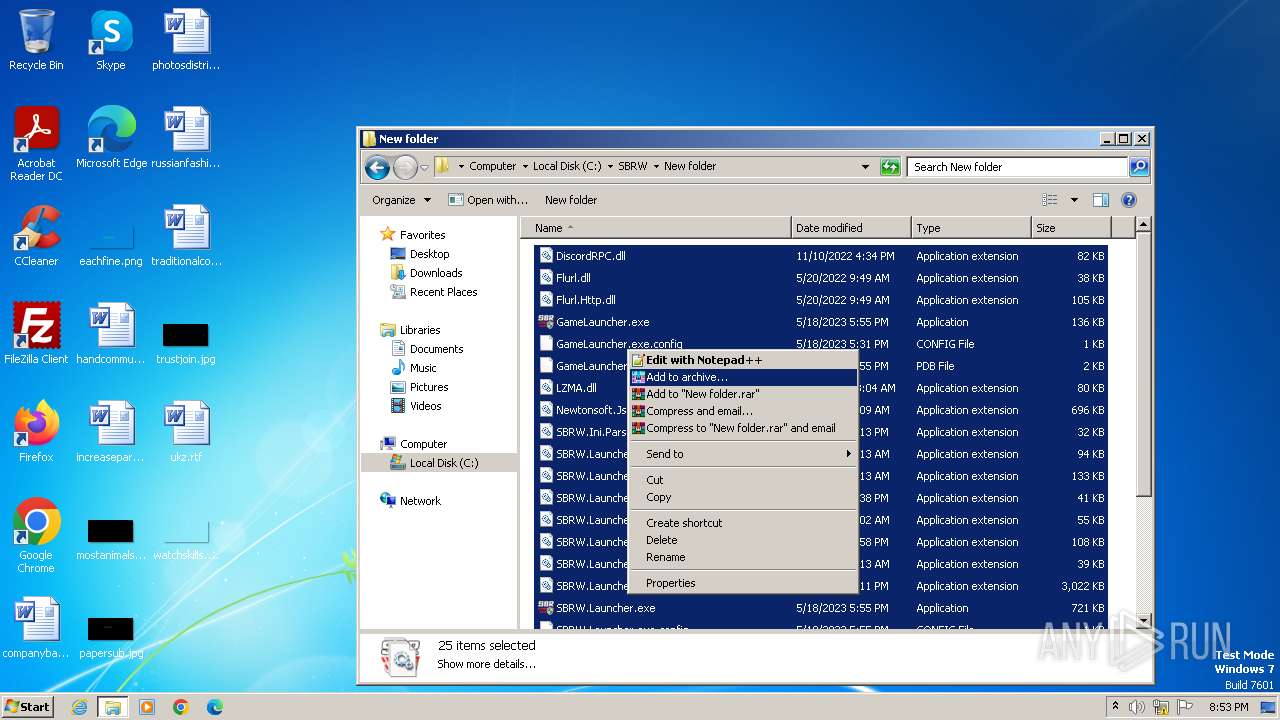The width and height of the screenshot is (1280, 720).
Task: Select the DiscordRPC.dll file row
Action: [x=820, y=256]
